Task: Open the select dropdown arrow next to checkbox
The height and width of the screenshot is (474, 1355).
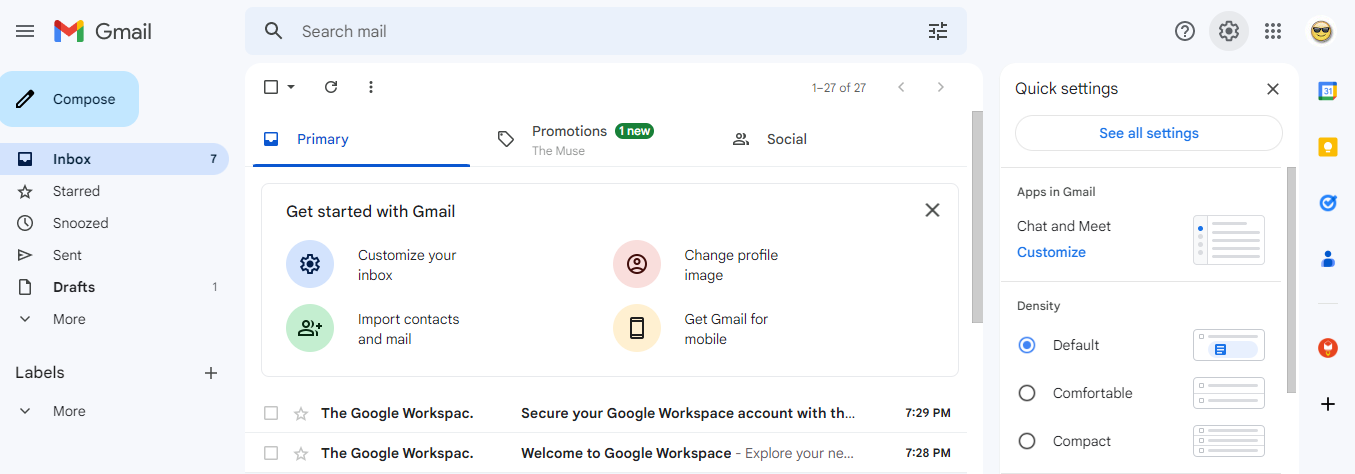Action: point(291,87)
